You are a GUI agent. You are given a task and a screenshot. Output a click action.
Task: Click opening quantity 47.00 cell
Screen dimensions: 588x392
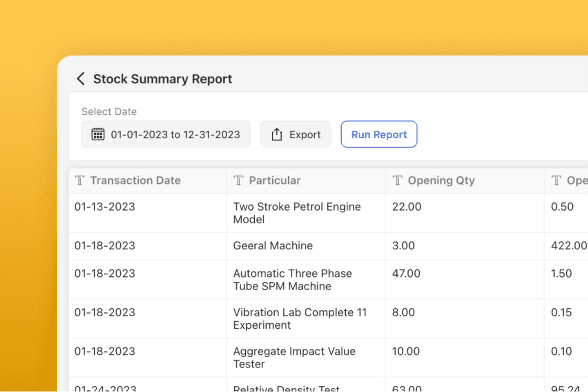pos(465,280)
